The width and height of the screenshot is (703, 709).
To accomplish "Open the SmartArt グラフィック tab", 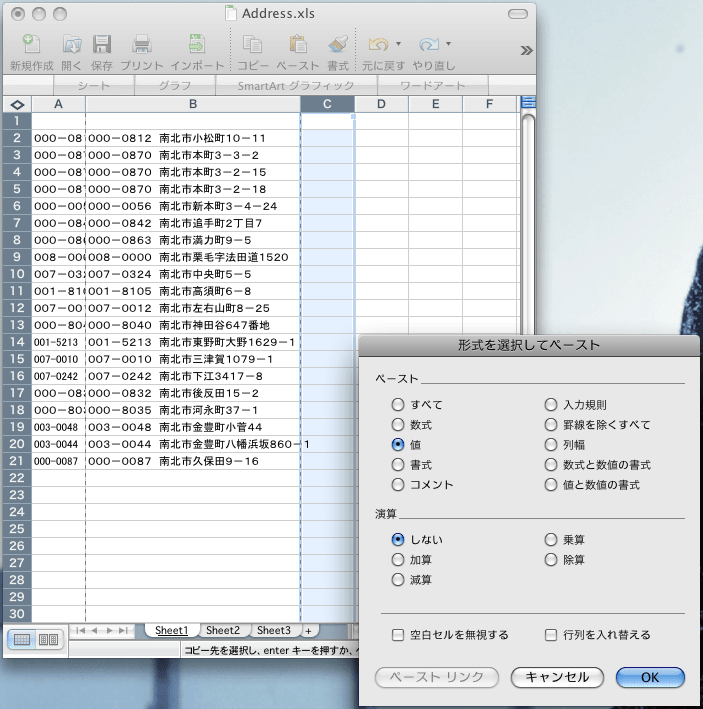I will click(296, 85).
